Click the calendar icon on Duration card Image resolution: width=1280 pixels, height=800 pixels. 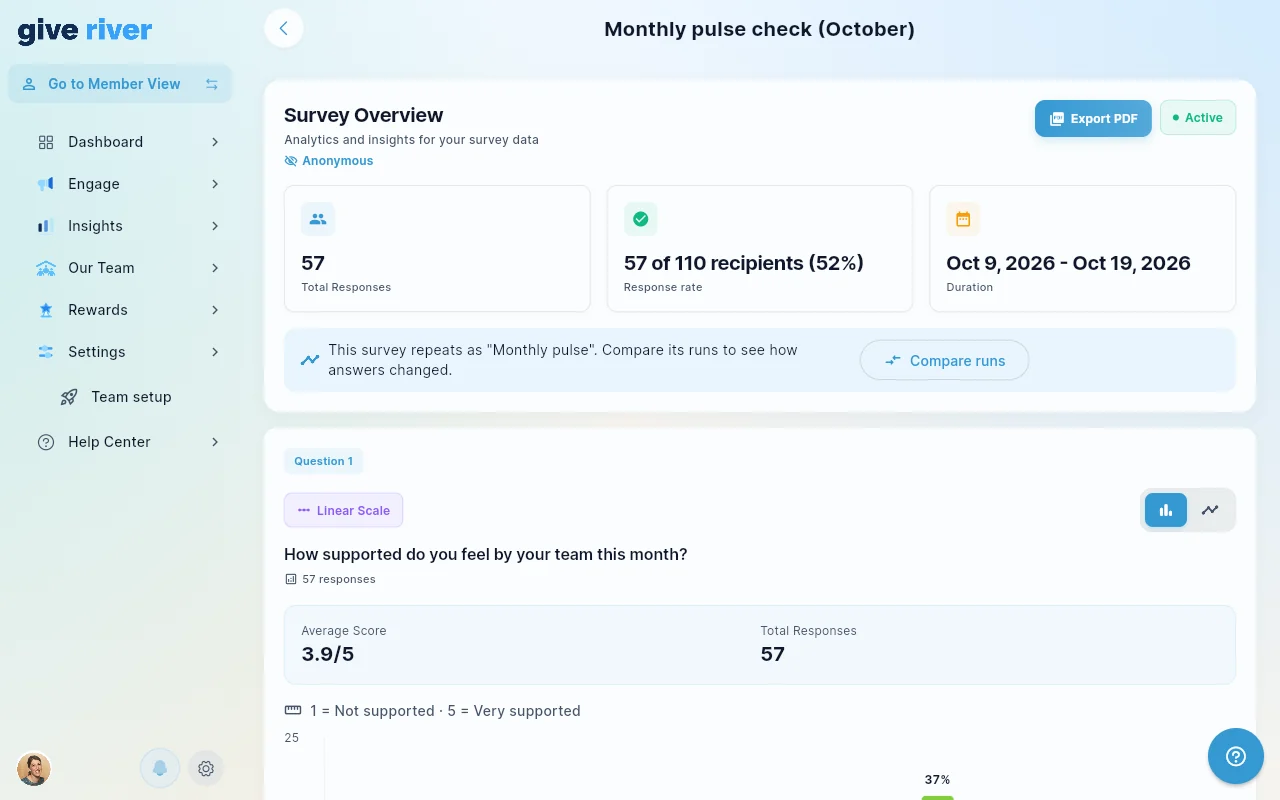pyautogui.click(x=963, y=219)
